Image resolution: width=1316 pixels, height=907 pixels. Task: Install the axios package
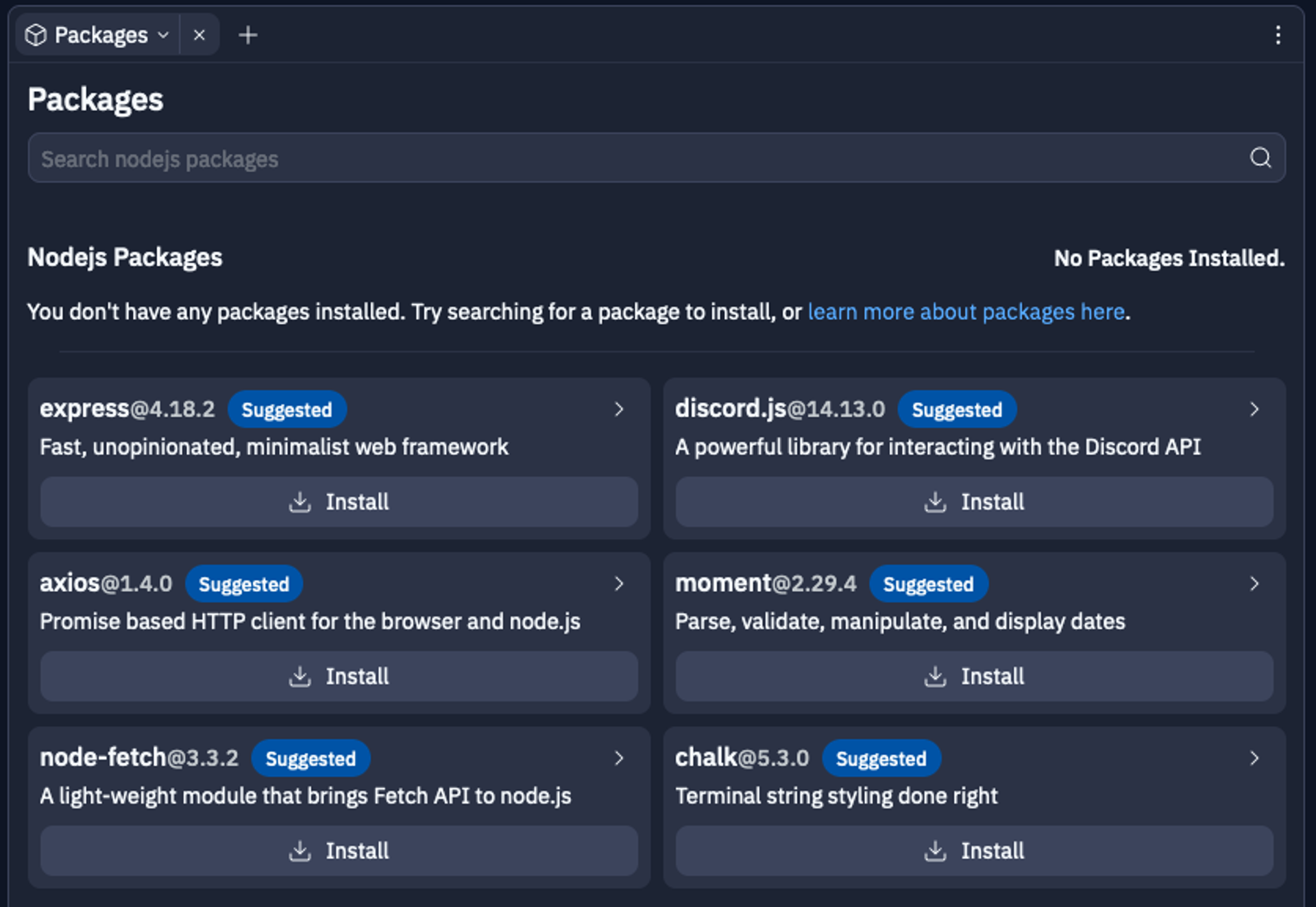(339, 677)
